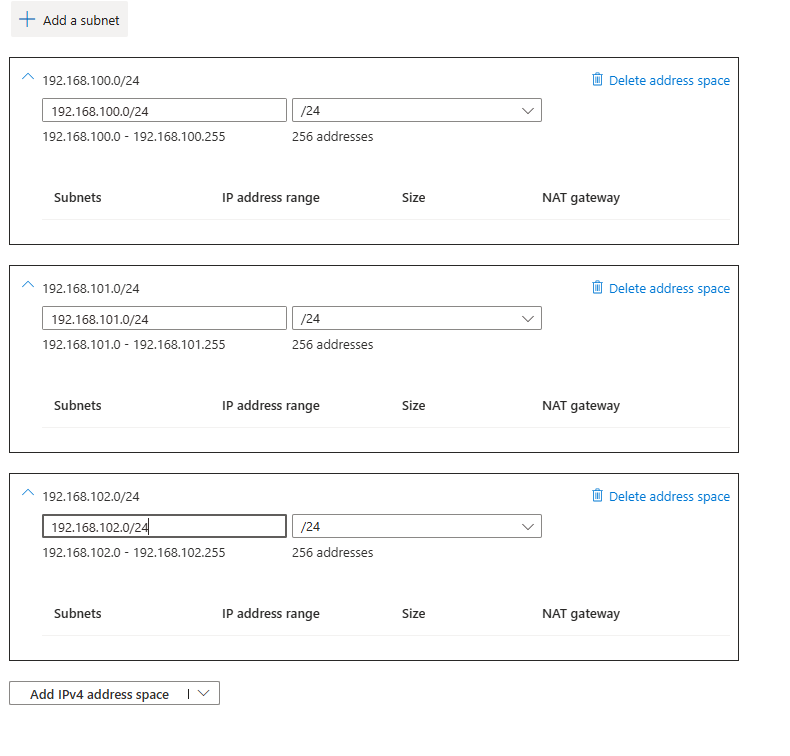Open the /24 size dropdown for 192.168.101.0
The width and height of the screenshot is (790, 756).
[416, 318]
